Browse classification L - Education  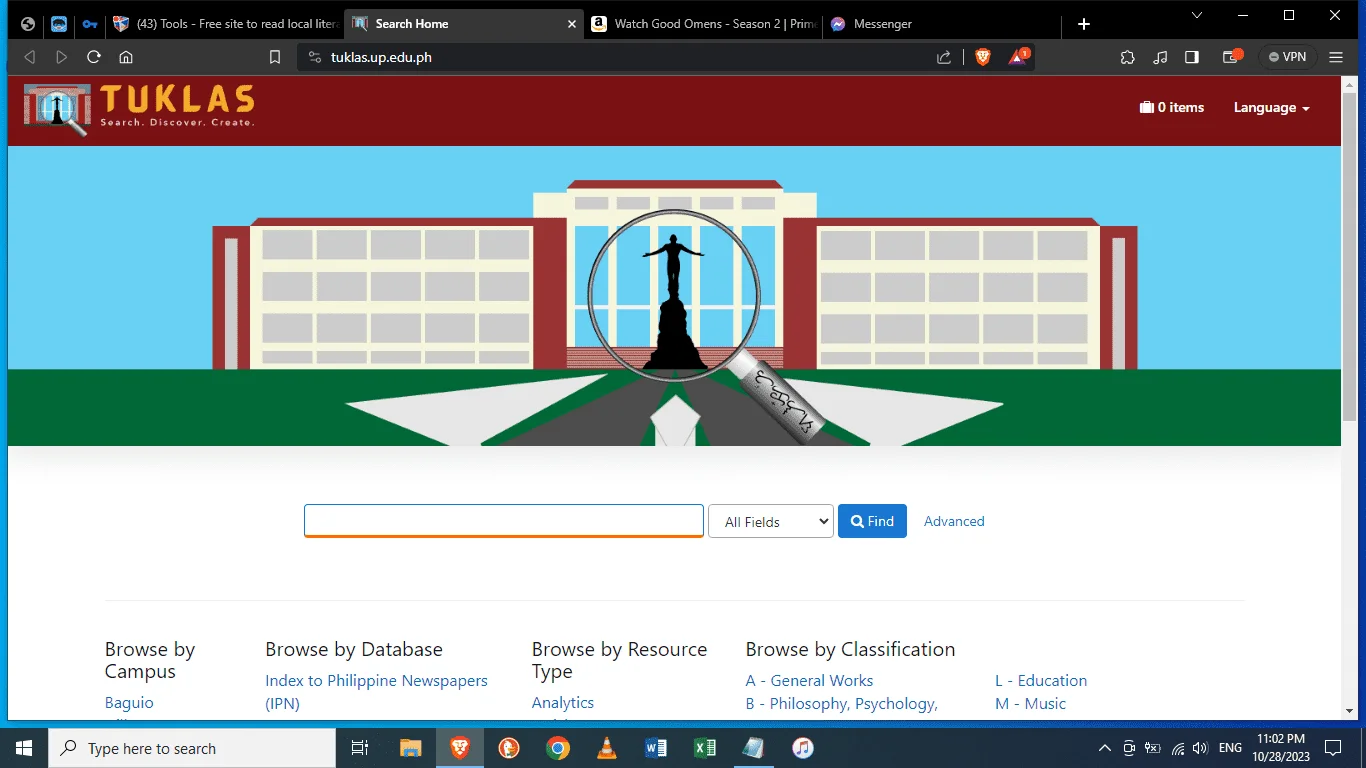point(1041,680)
